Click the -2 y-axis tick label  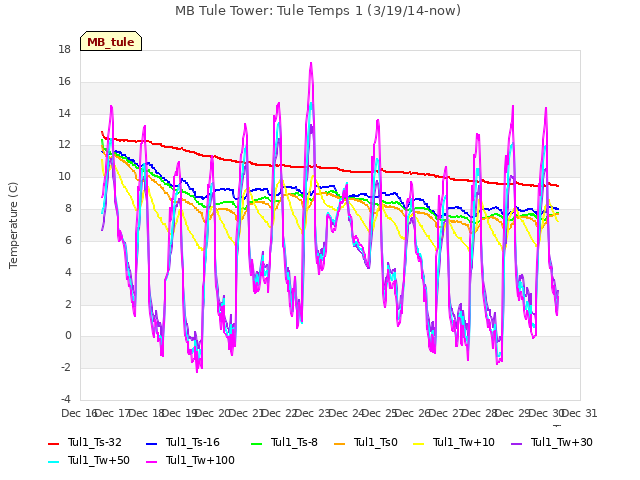point(66,367)
